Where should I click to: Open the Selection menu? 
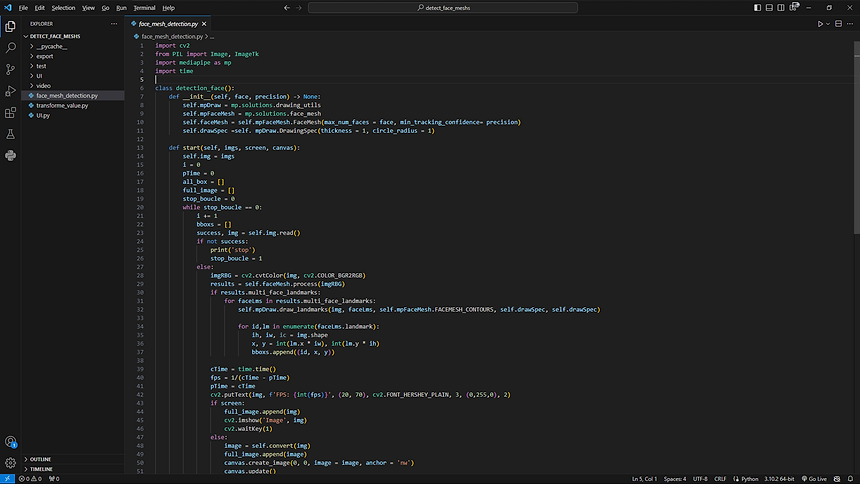(63, 8)
